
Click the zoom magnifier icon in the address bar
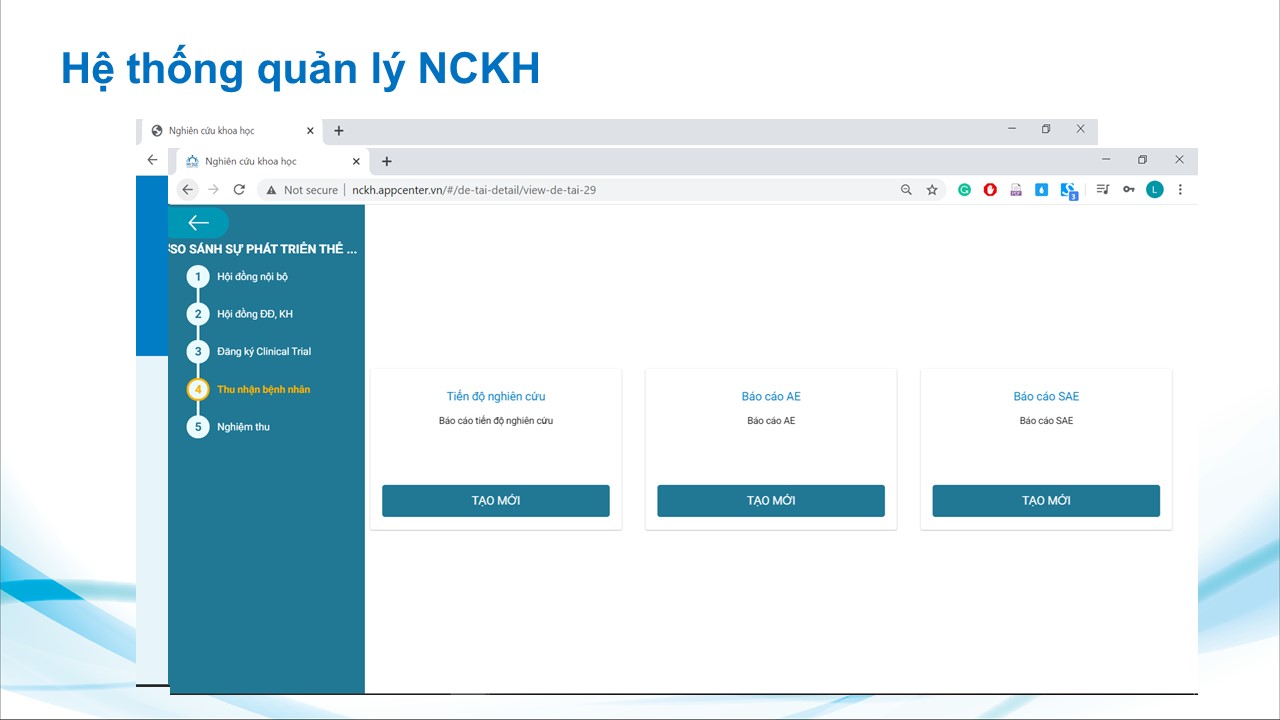[x=906, y=190]
